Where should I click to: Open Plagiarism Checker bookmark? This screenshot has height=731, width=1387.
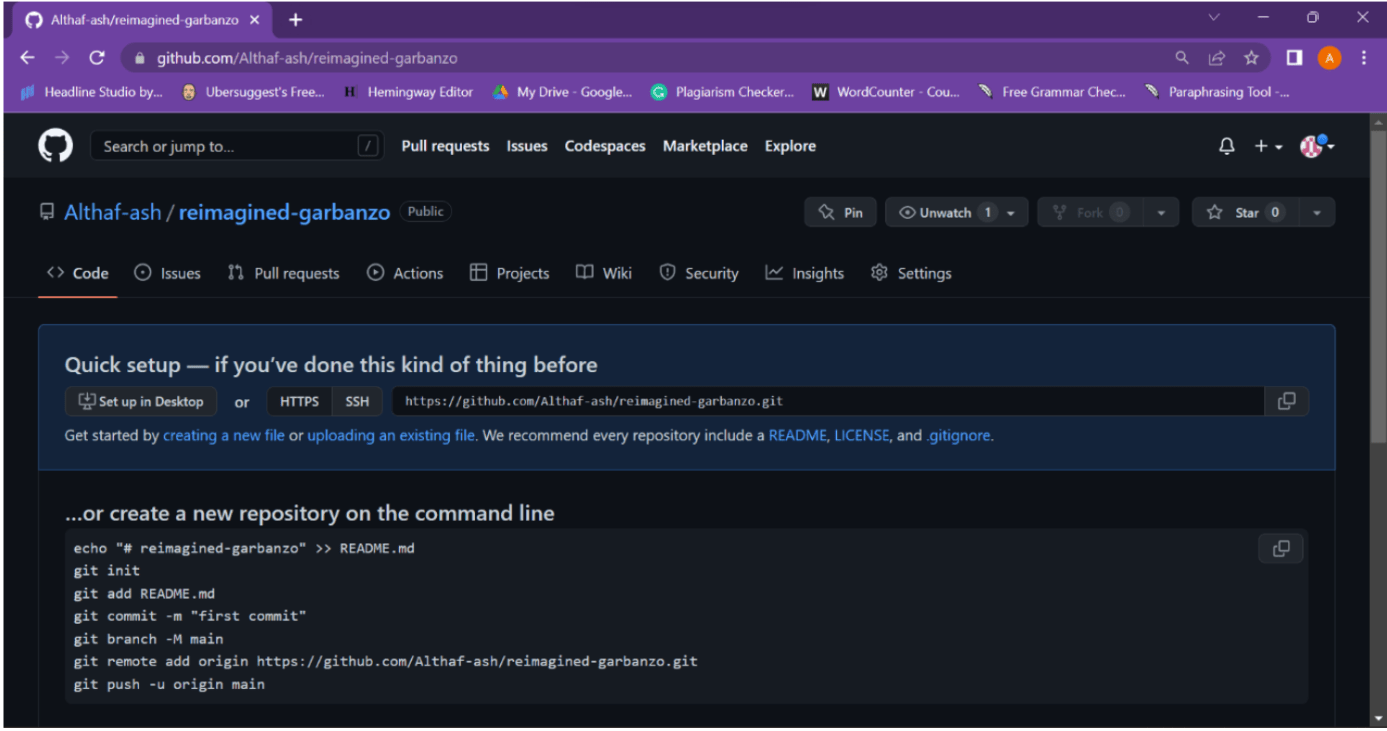coord(722,92)
